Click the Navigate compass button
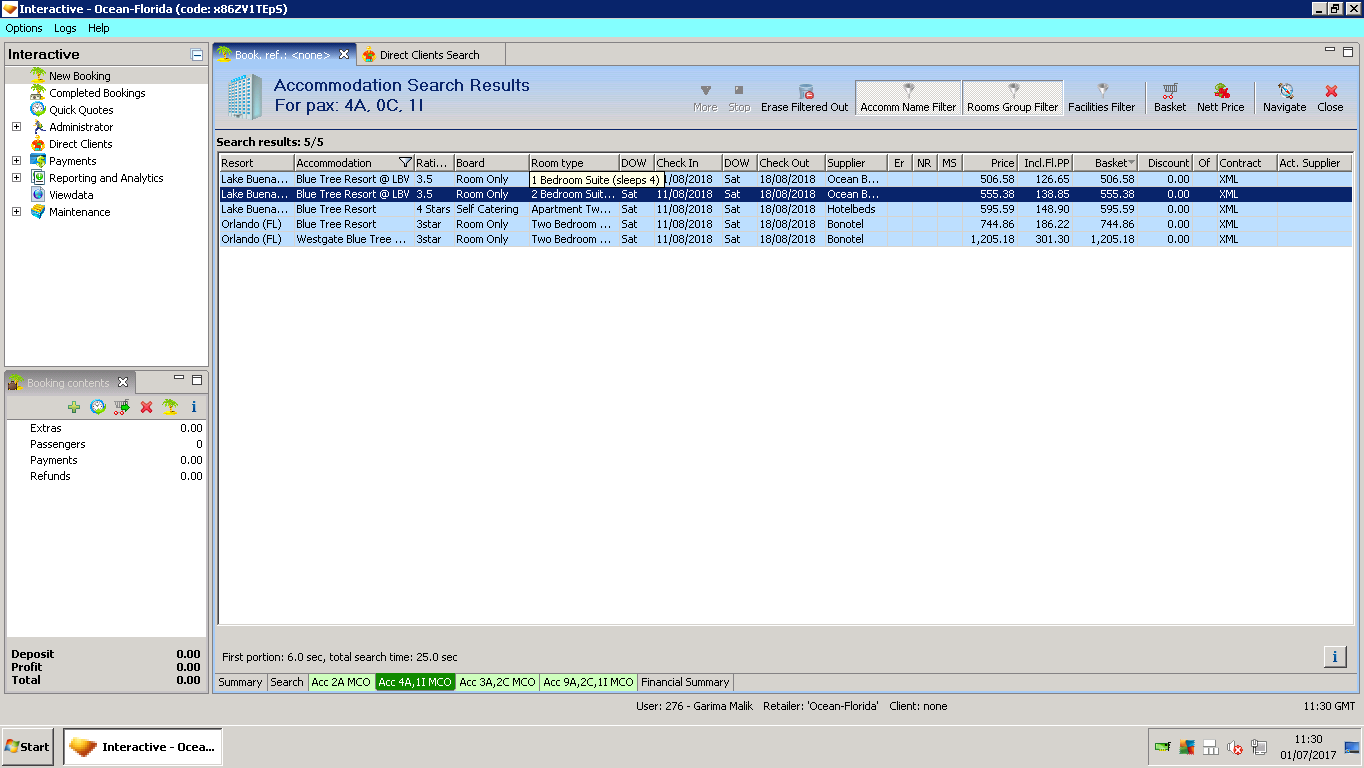This screenshot has width=1364, height=768. click(1285, 98)
